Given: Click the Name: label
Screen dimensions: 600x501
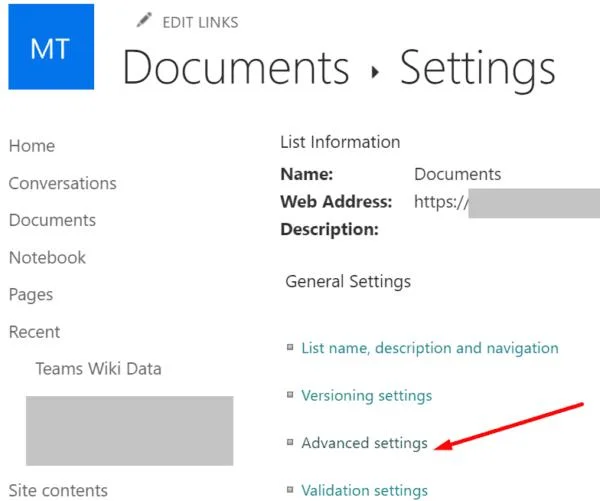Looking at the screenshot, I should (307, 174).
